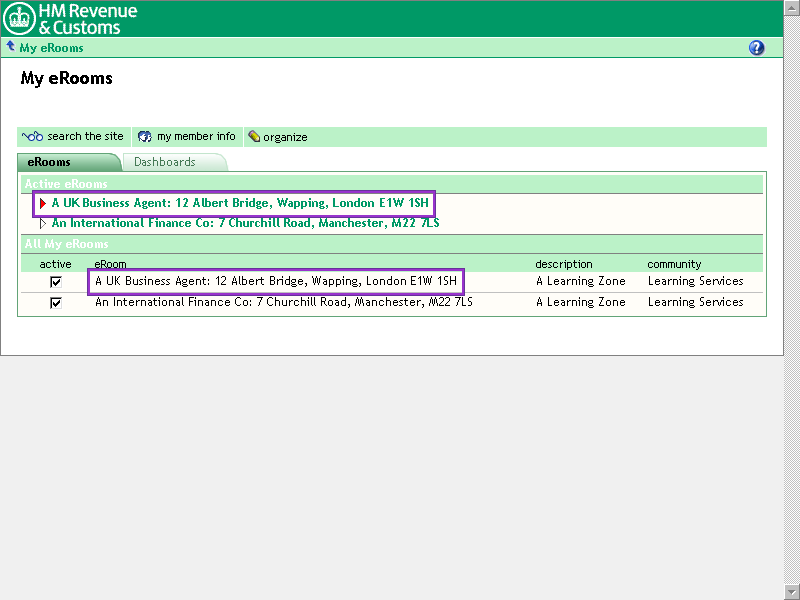This screenshot has height=600, width=800.
Task: Open An International Finance Co in All My eRooms table
Action: coord(284,302)
